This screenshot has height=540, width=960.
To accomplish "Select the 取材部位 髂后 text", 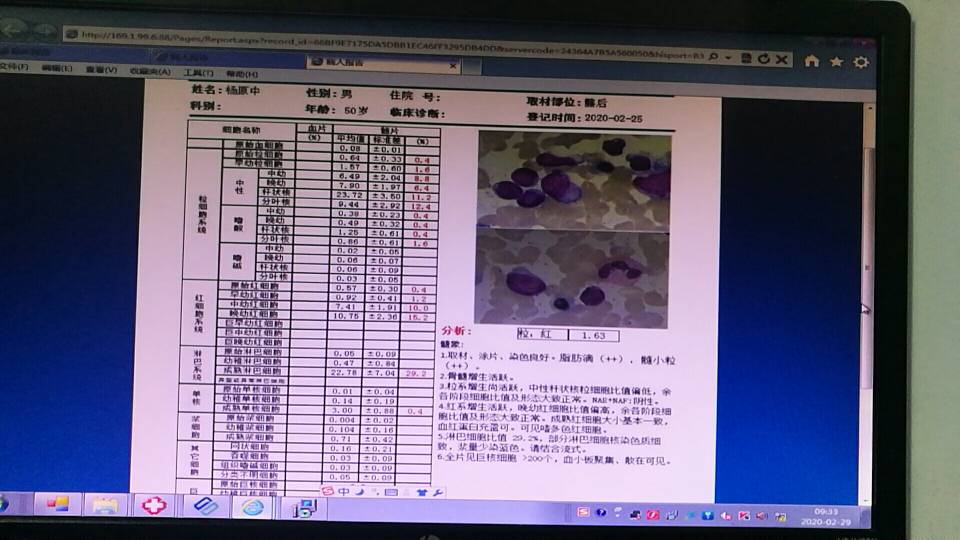I will coord(566,102).
